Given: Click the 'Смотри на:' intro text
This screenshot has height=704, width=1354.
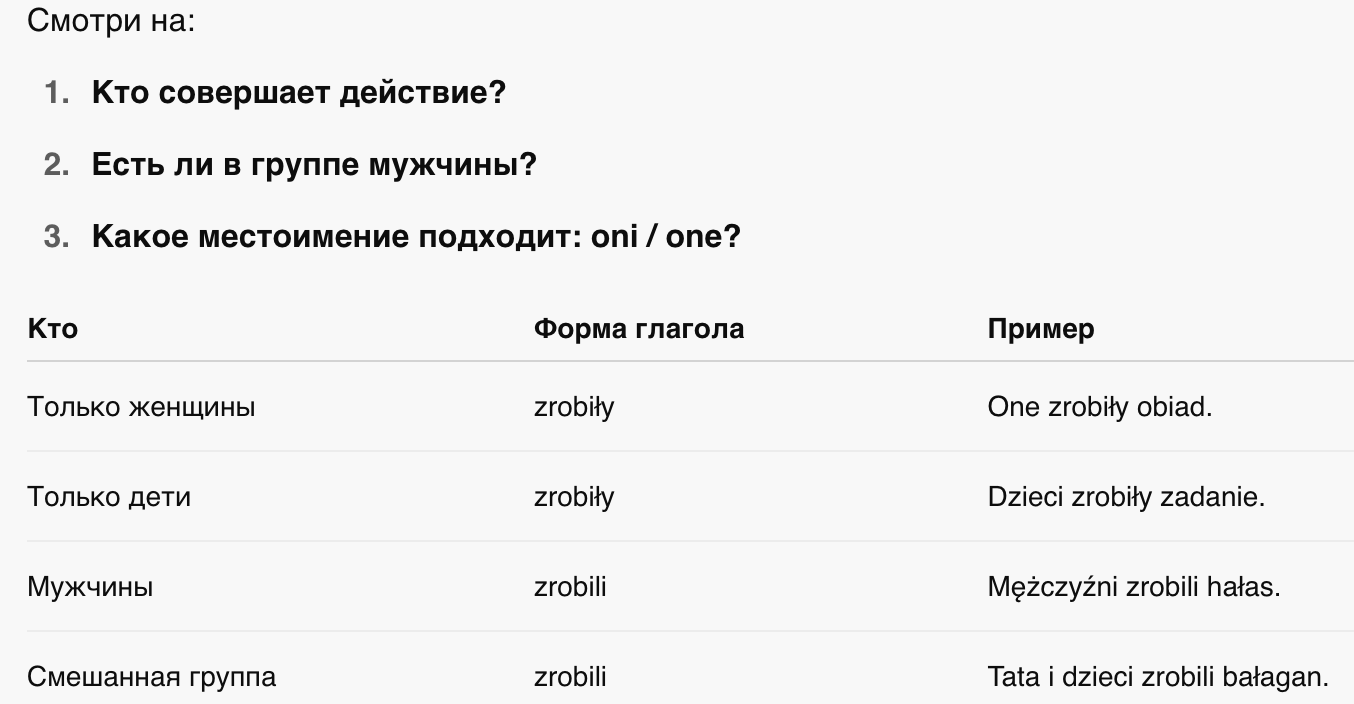Looking at the screenshot, I should click(110, 20).
